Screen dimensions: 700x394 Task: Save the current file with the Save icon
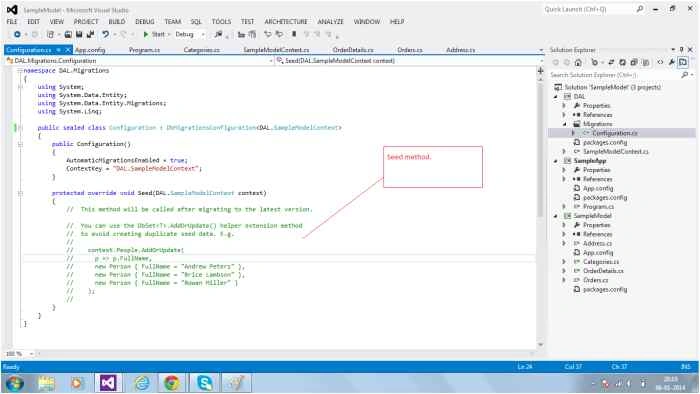click(x=79, y=34)
